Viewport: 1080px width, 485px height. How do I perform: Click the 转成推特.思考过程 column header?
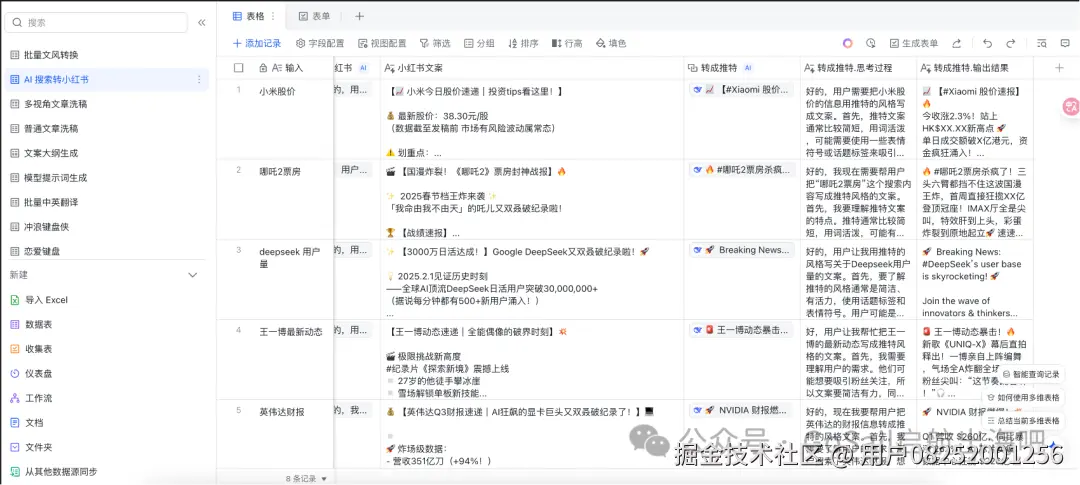tap(858, 68)
